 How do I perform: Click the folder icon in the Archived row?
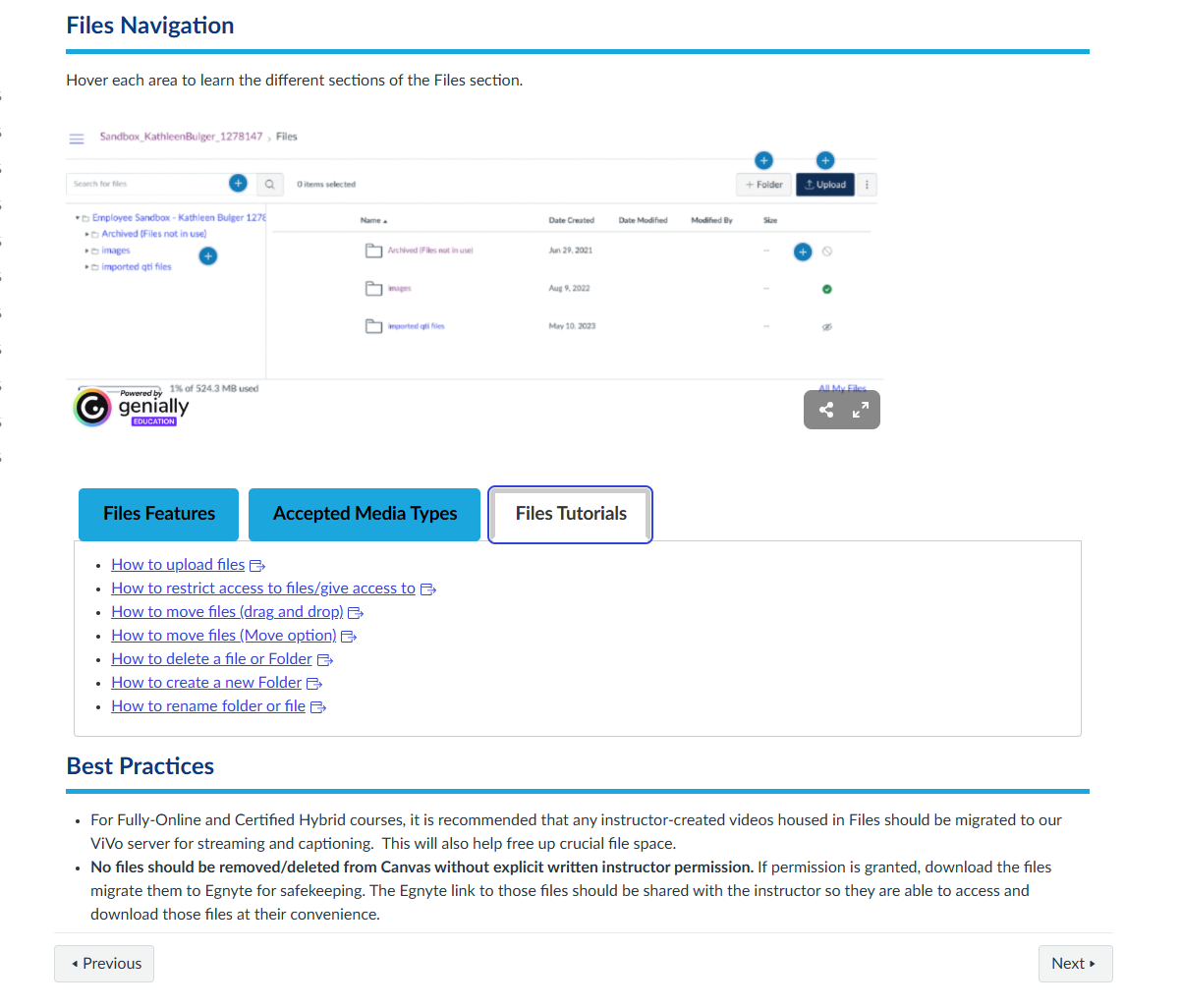374,251
